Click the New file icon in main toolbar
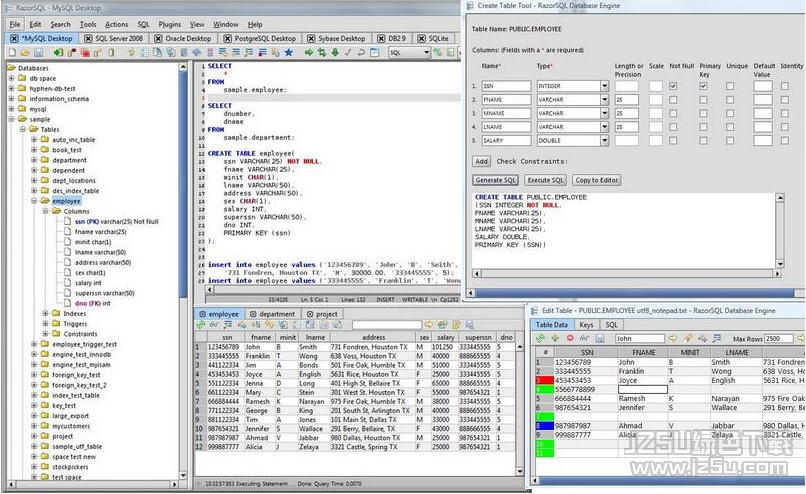Screen dimensions: 806x494 click(x=13, y=52)
